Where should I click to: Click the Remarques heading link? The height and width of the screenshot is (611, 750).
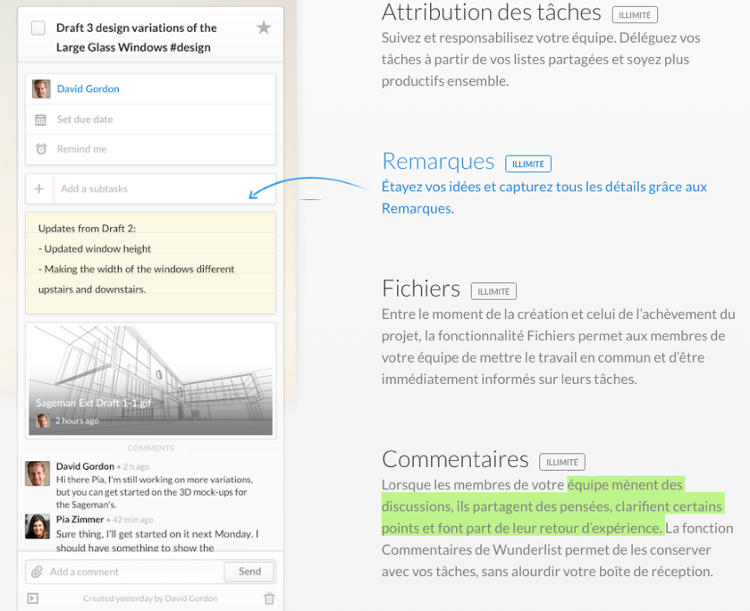(438, 162)
